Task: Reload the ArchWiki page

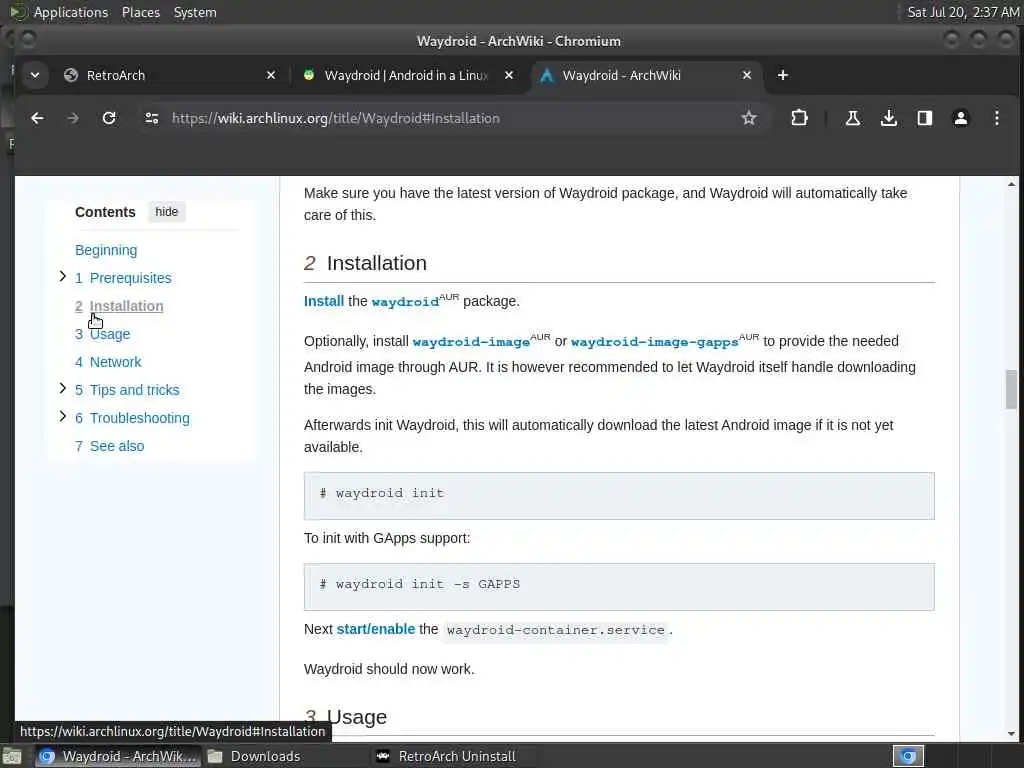Action: (x=109, y=118)
